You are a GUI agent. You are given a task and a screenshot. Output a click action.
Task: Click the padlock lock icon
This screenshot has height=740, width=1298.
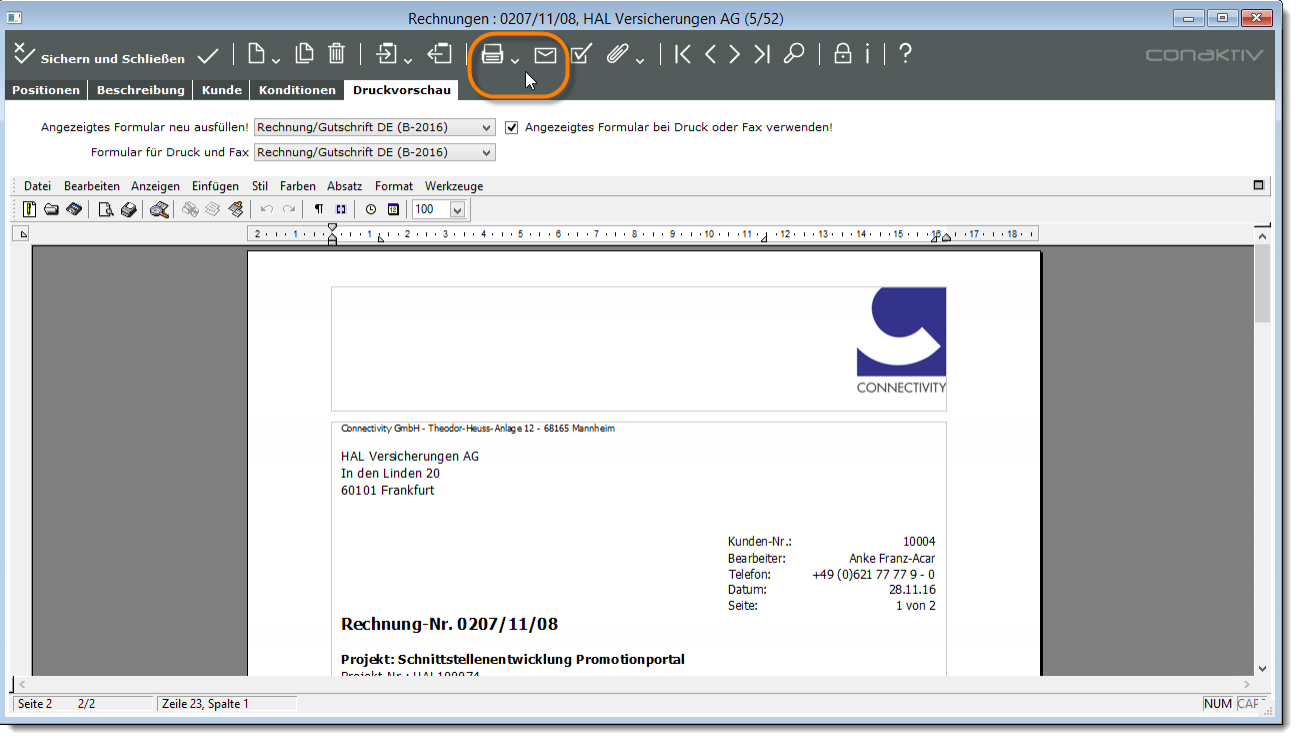click(x=843, y=54)
